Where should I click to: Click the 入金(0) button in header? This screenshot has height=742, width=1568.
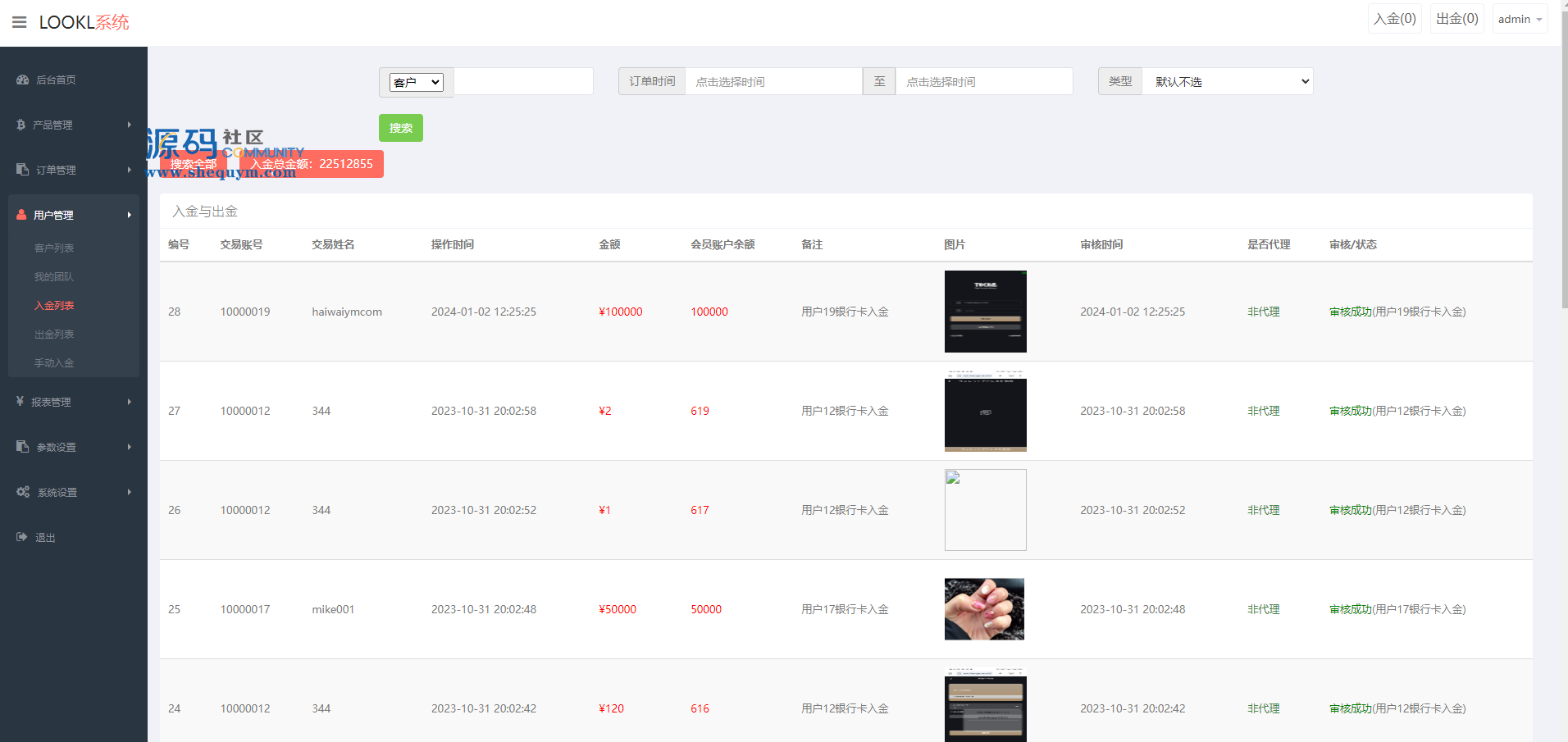pyautogui.click(x=1394, y=19)
